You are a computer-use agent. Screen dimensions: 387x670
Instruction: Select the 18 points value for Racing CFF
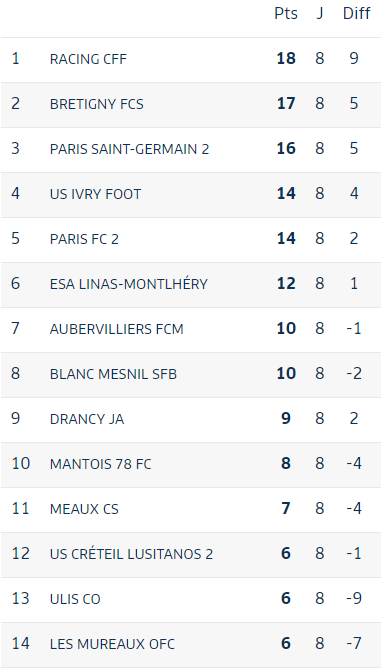286,59
